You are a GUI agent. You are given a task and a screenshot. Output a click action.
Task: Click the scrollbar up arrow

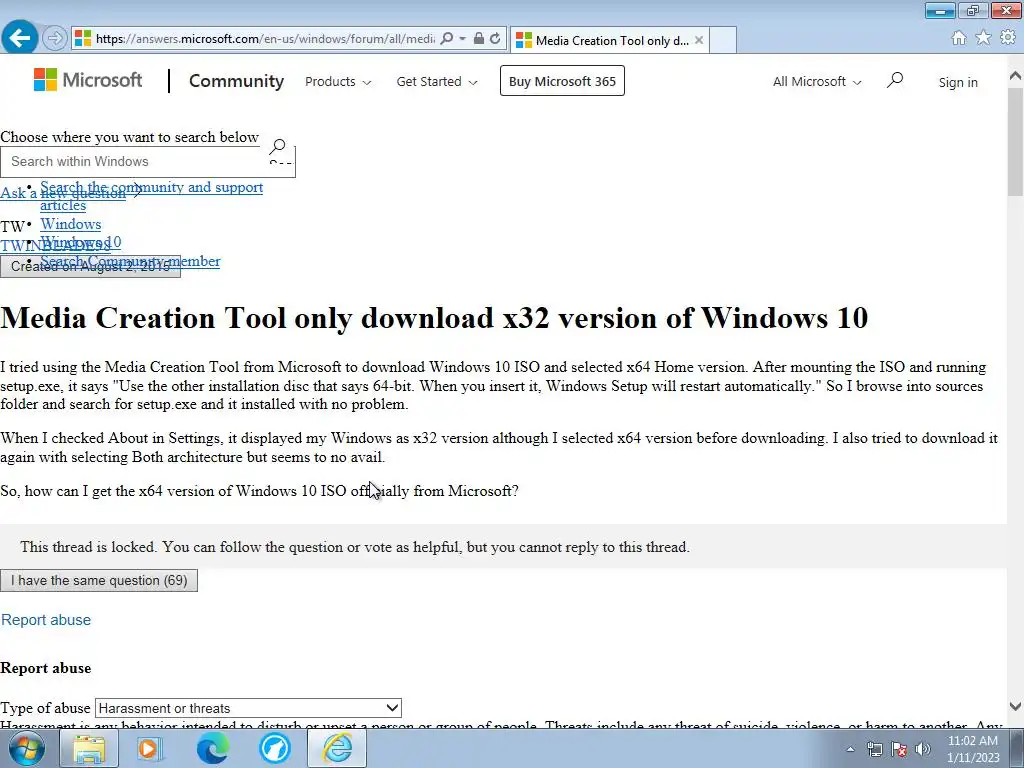coord(1015,76)
